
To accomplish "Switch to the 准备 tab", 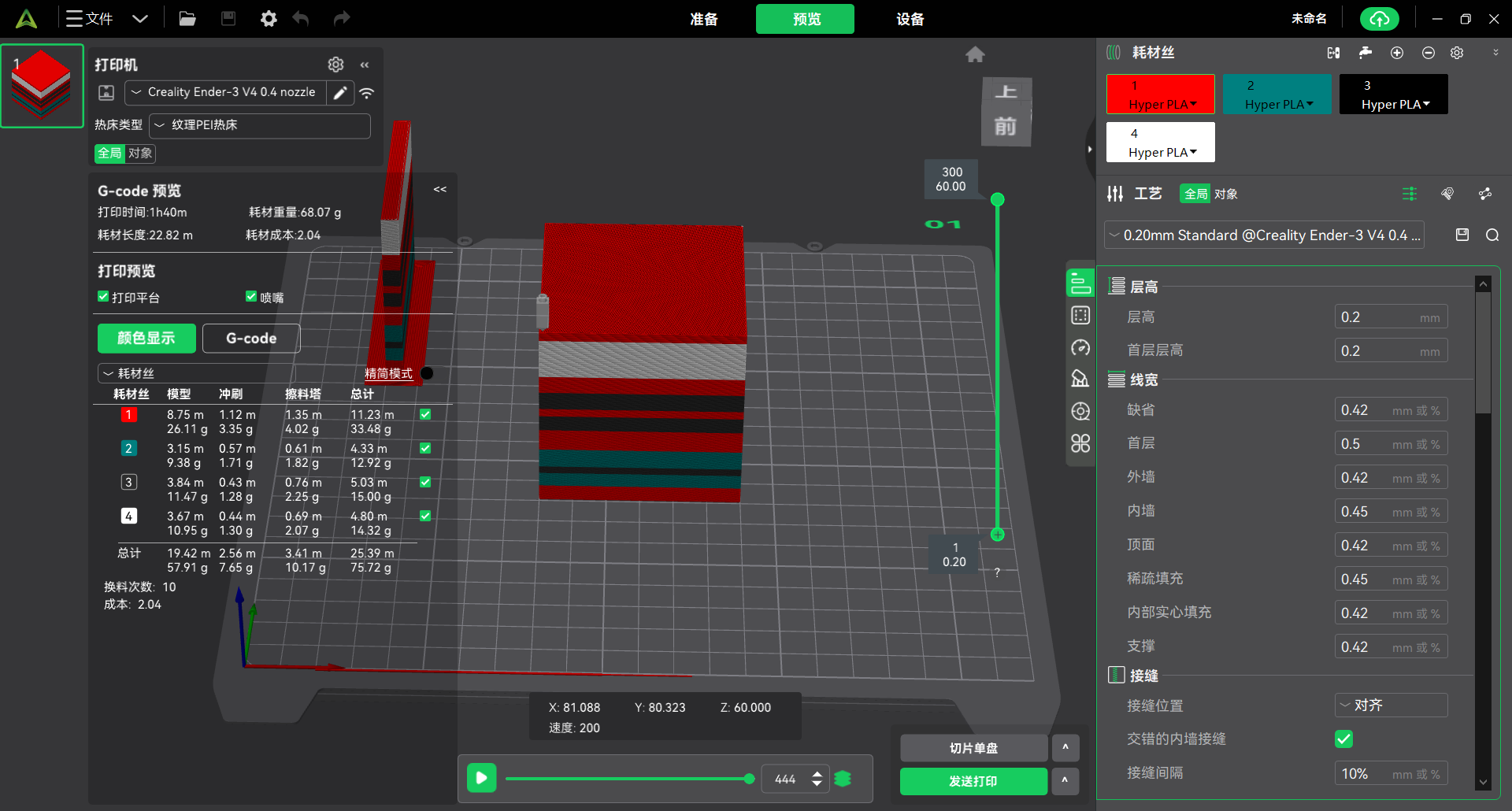I will coord(703,19).
